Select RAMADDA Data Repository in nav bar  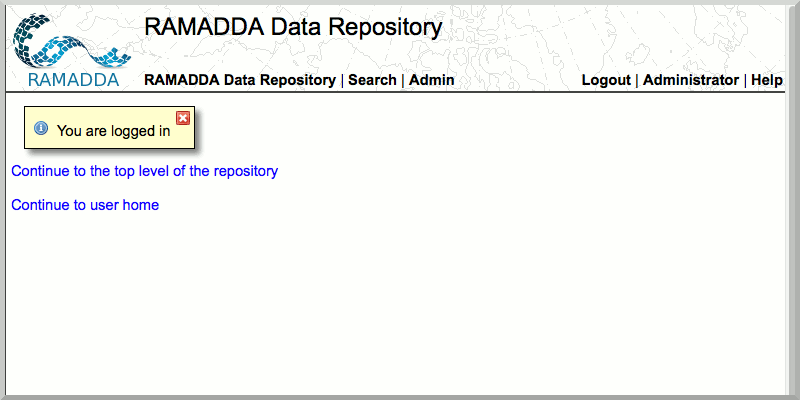coord(240,80)
